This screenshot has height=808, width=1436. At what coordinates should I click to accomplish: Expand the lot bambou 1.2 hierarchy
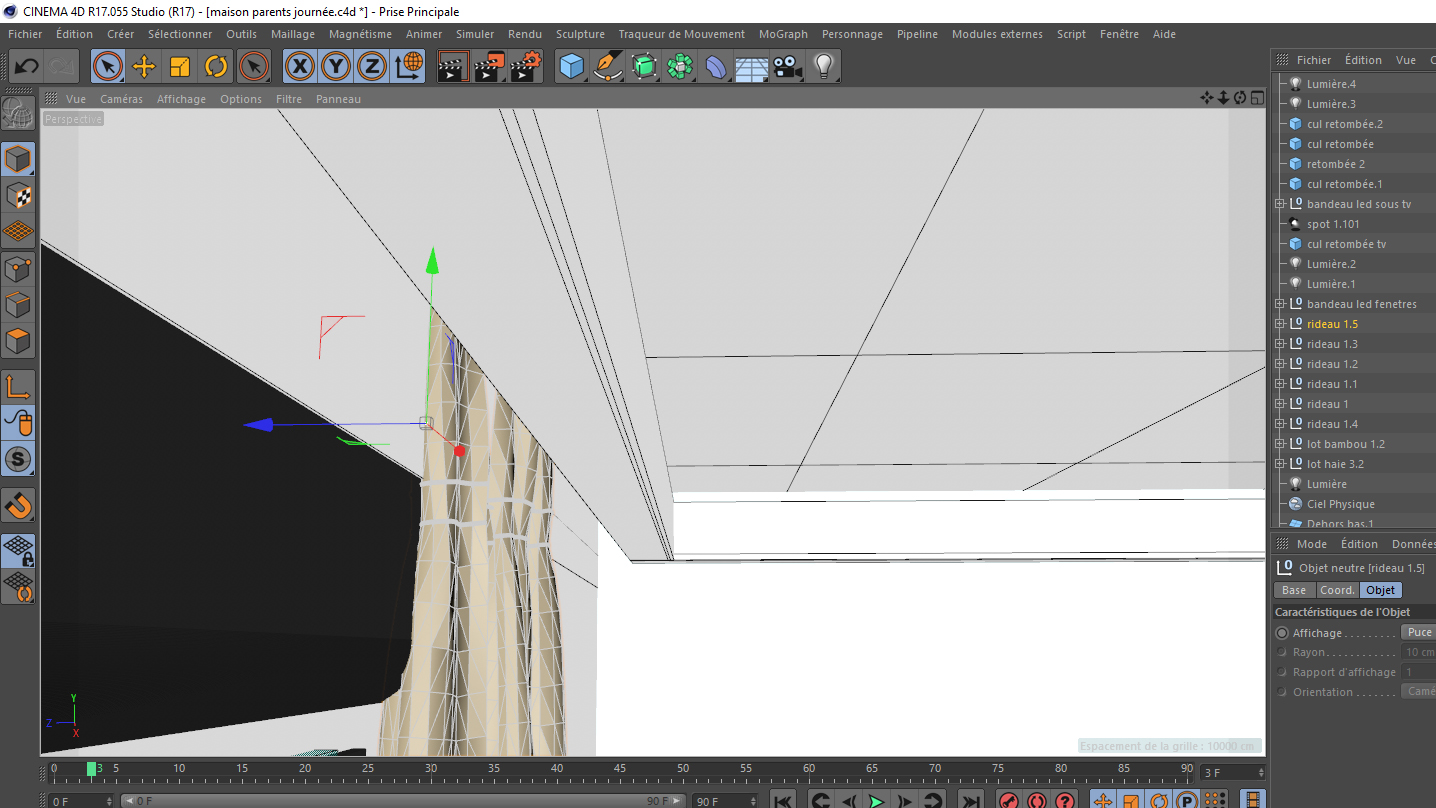coord(1279,444)
